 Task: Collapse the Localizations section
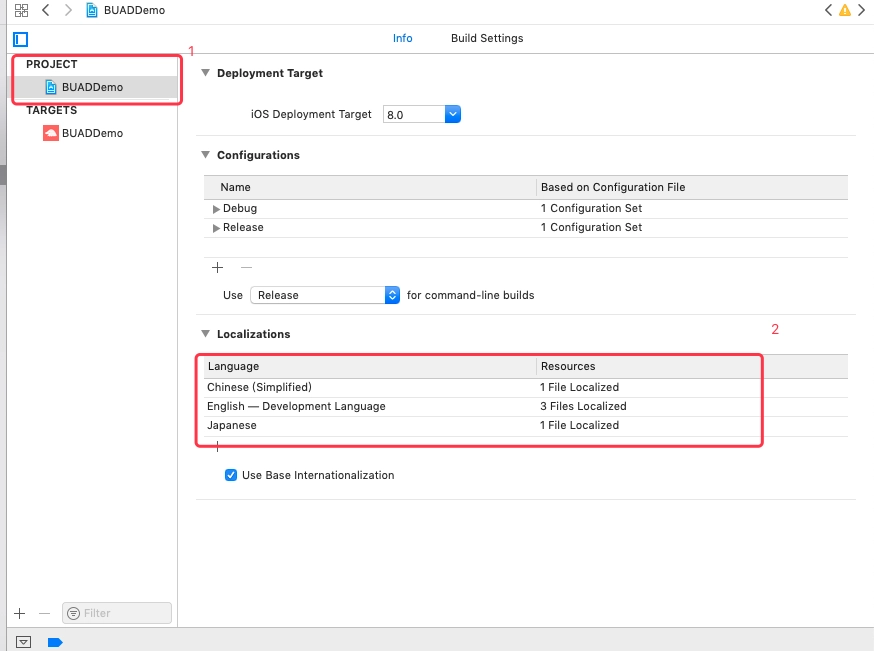click(x=206, y=334)
